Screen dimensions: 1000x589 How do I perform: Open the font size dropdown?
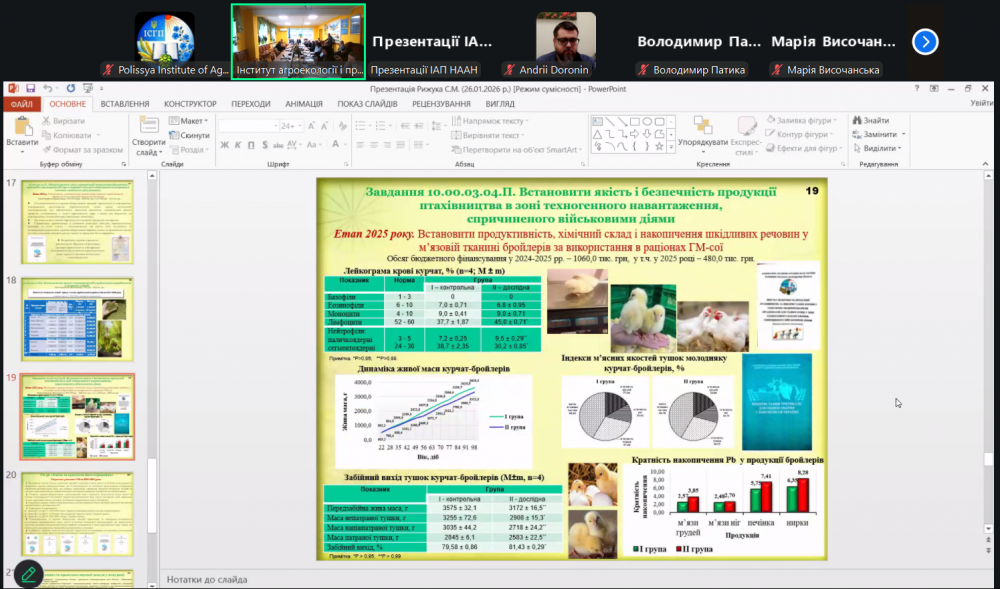coord(298,126)
